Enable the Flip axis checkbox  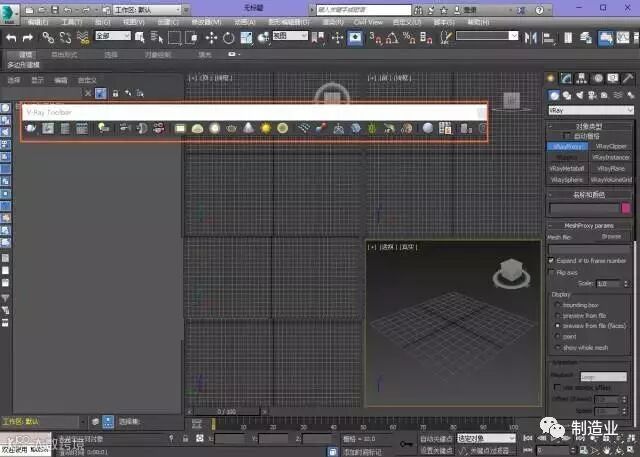(x=551, y=272)
